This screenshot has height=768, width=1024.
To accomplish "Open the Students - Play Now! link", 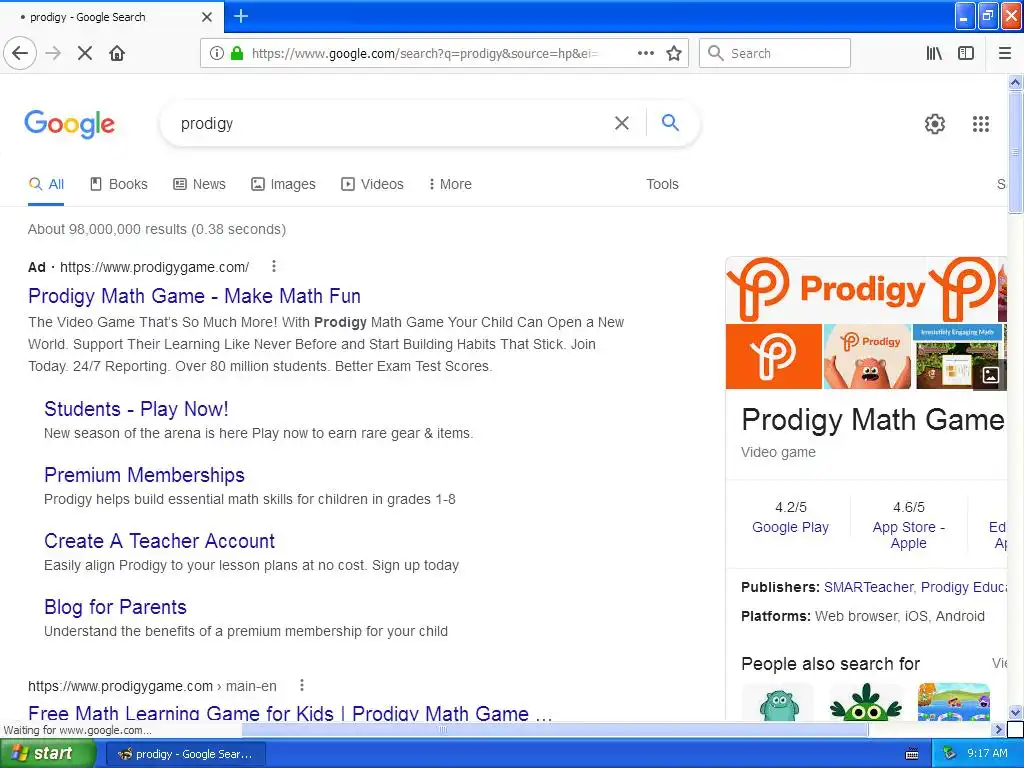I will click(x=136, y=409).
